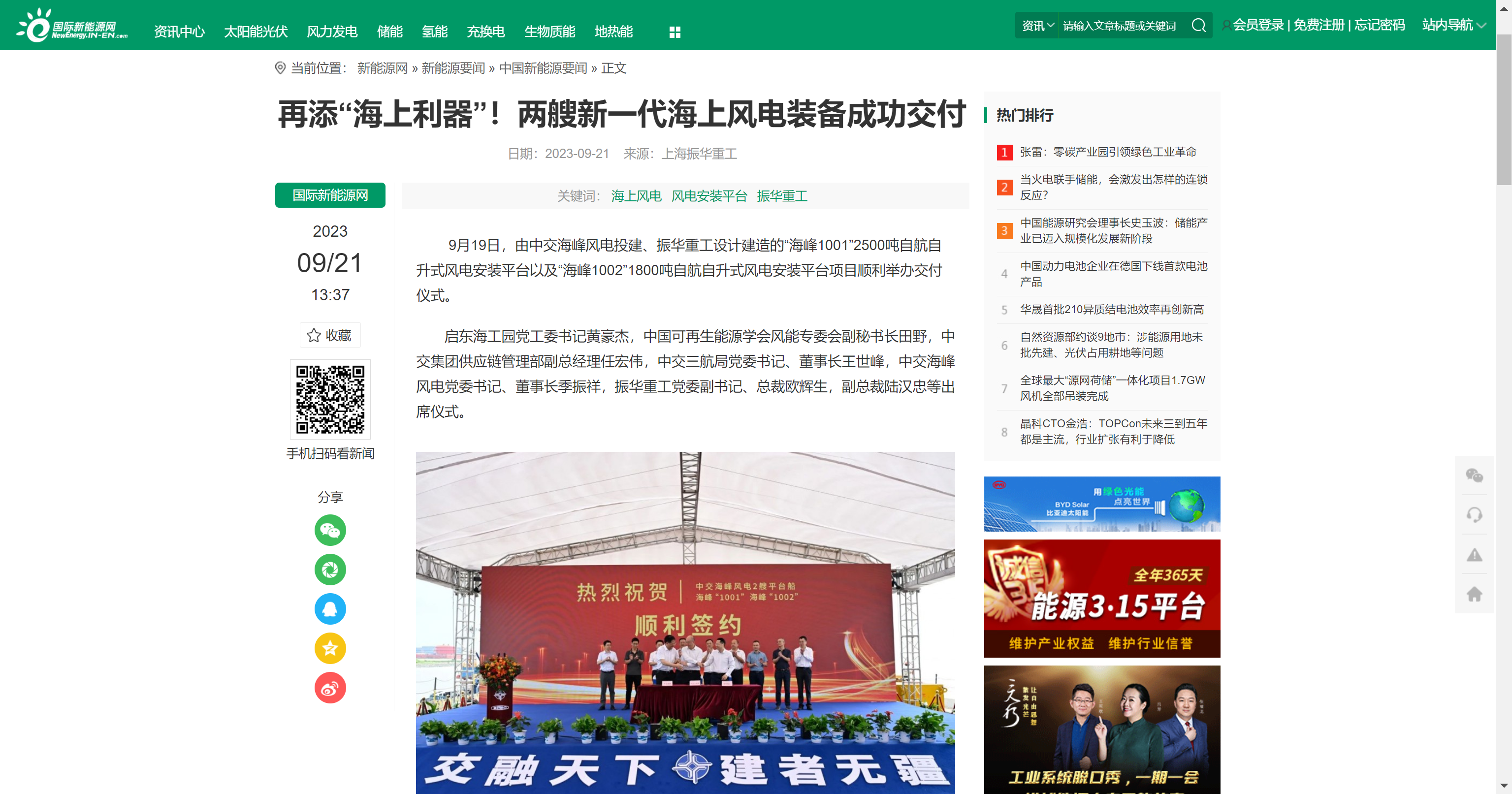
Task: Click the article search input field
Action: [x=1120, y=25]
